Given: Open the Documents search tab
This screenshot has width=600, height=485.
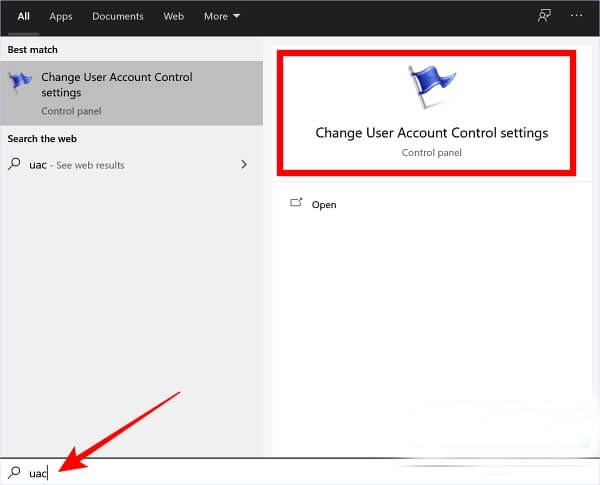Looking at the screenshot, I should (x=117, y=16).
